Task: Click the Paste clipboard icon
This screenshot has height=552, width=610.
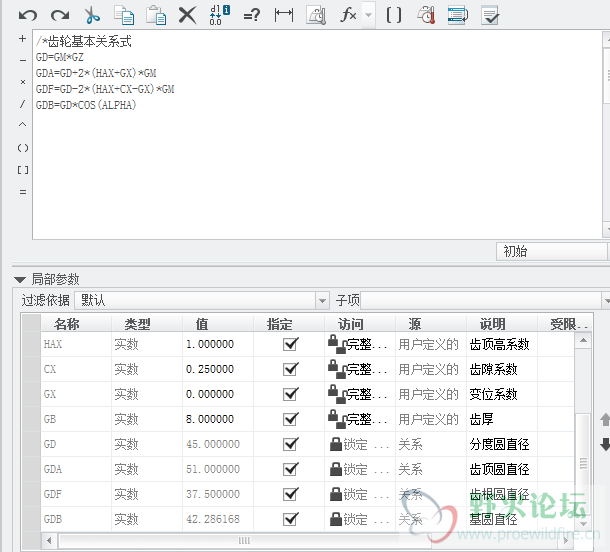Action: pos(156,15)
